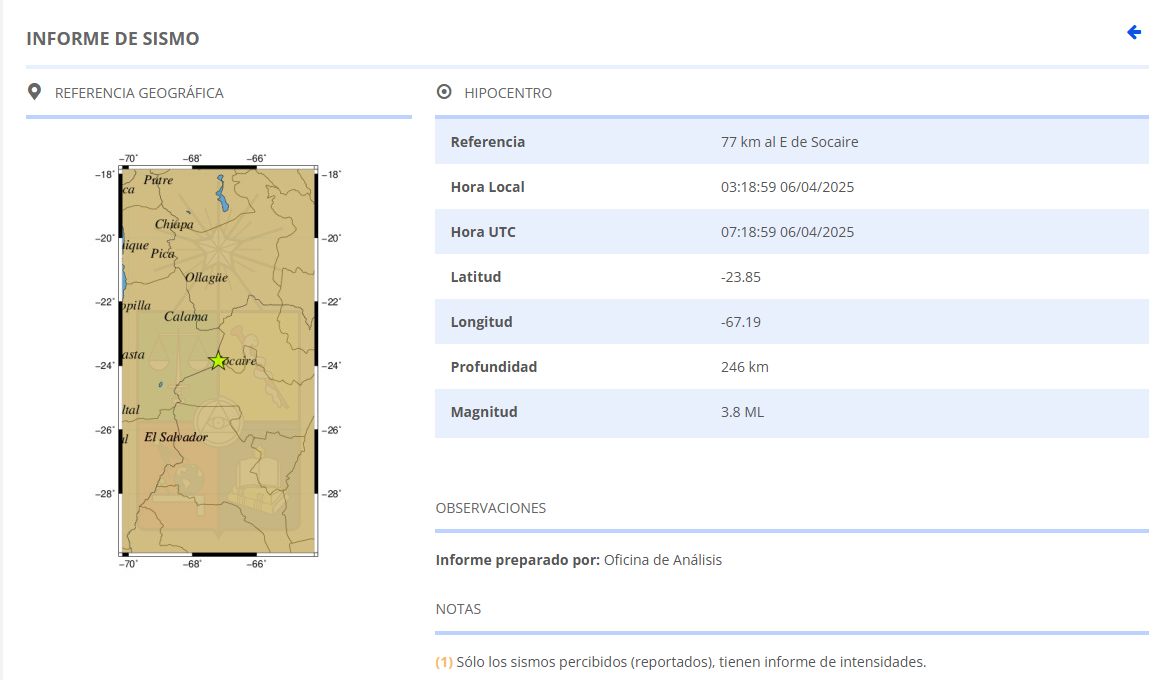This screenshot has height=680, width=1171.
Task: Click the orange (1) note marker
Action: (x=444, y=662)
